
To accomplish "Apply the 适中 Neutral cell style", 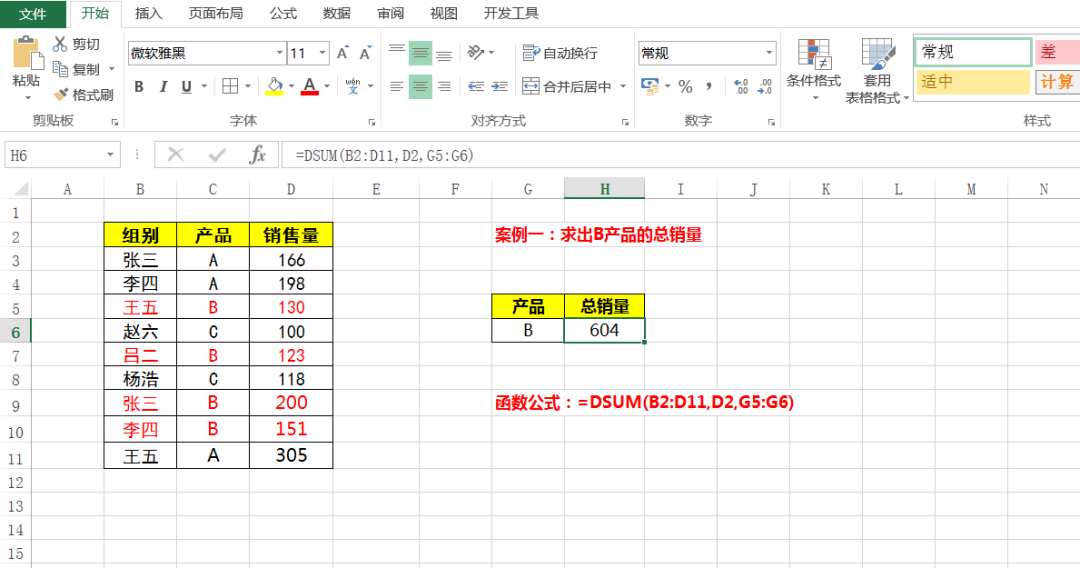I will coord(973,82).
